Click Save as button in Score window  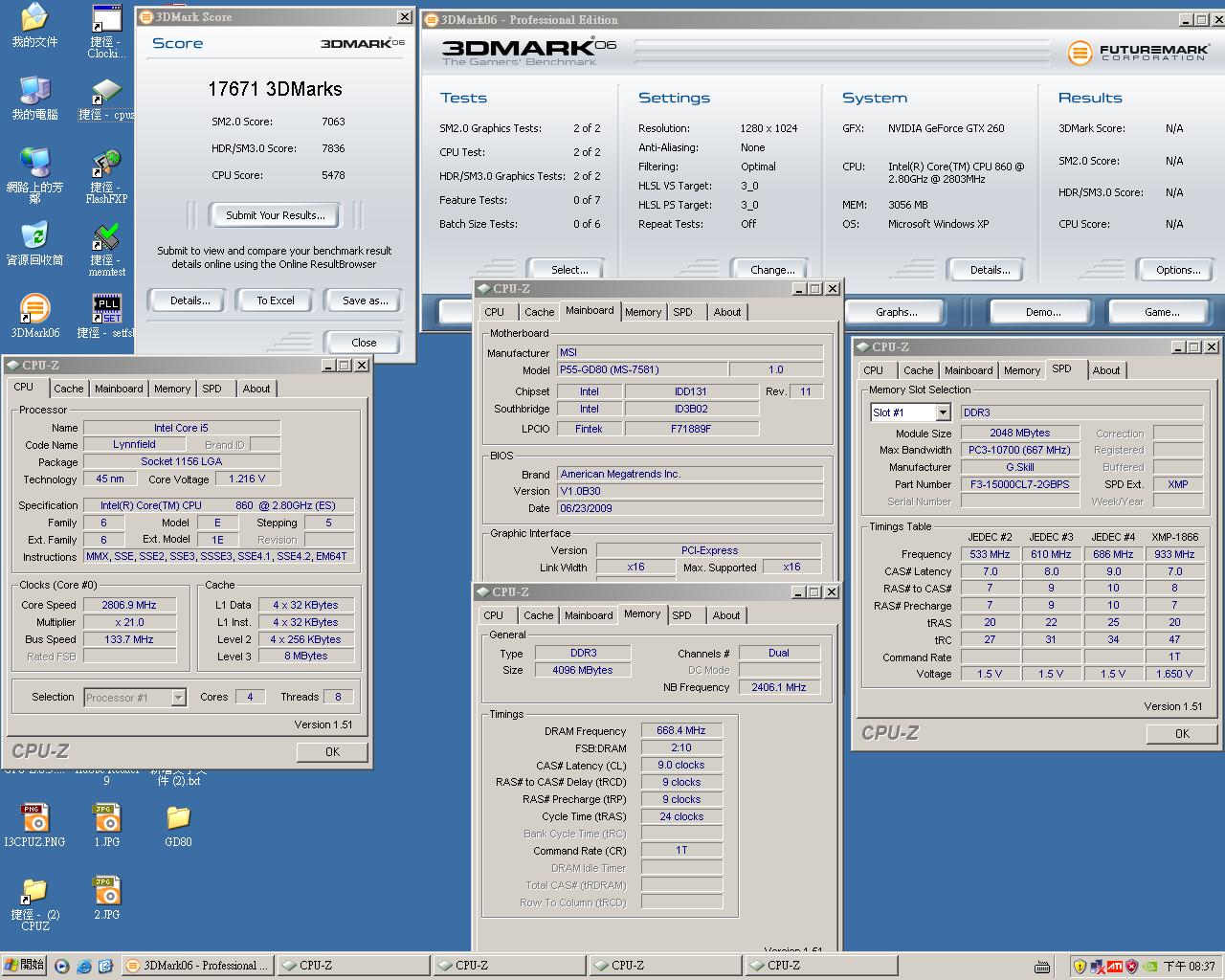pos(366,301)
